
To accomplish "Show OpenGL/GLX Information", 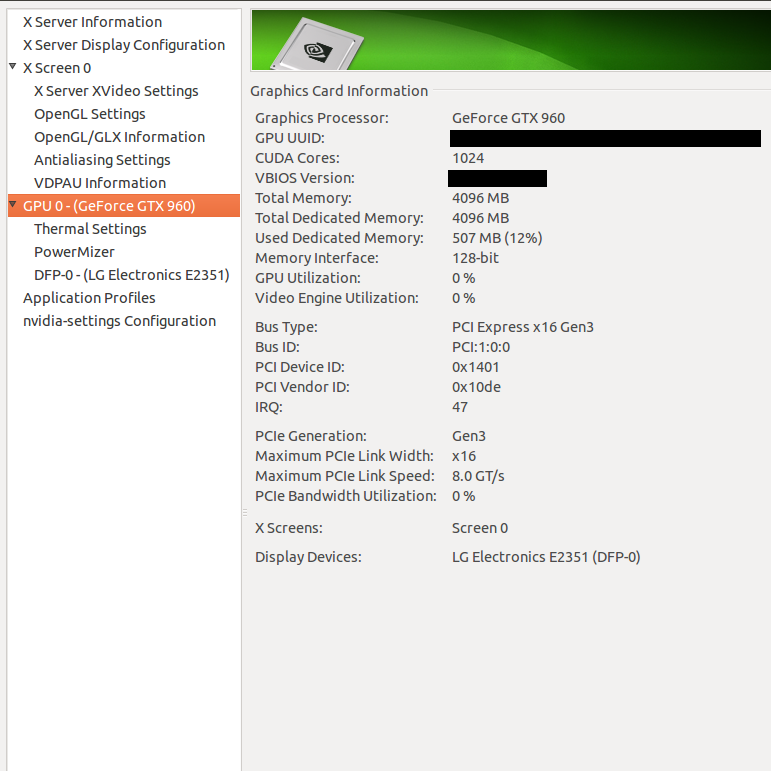I will [119, 137].
